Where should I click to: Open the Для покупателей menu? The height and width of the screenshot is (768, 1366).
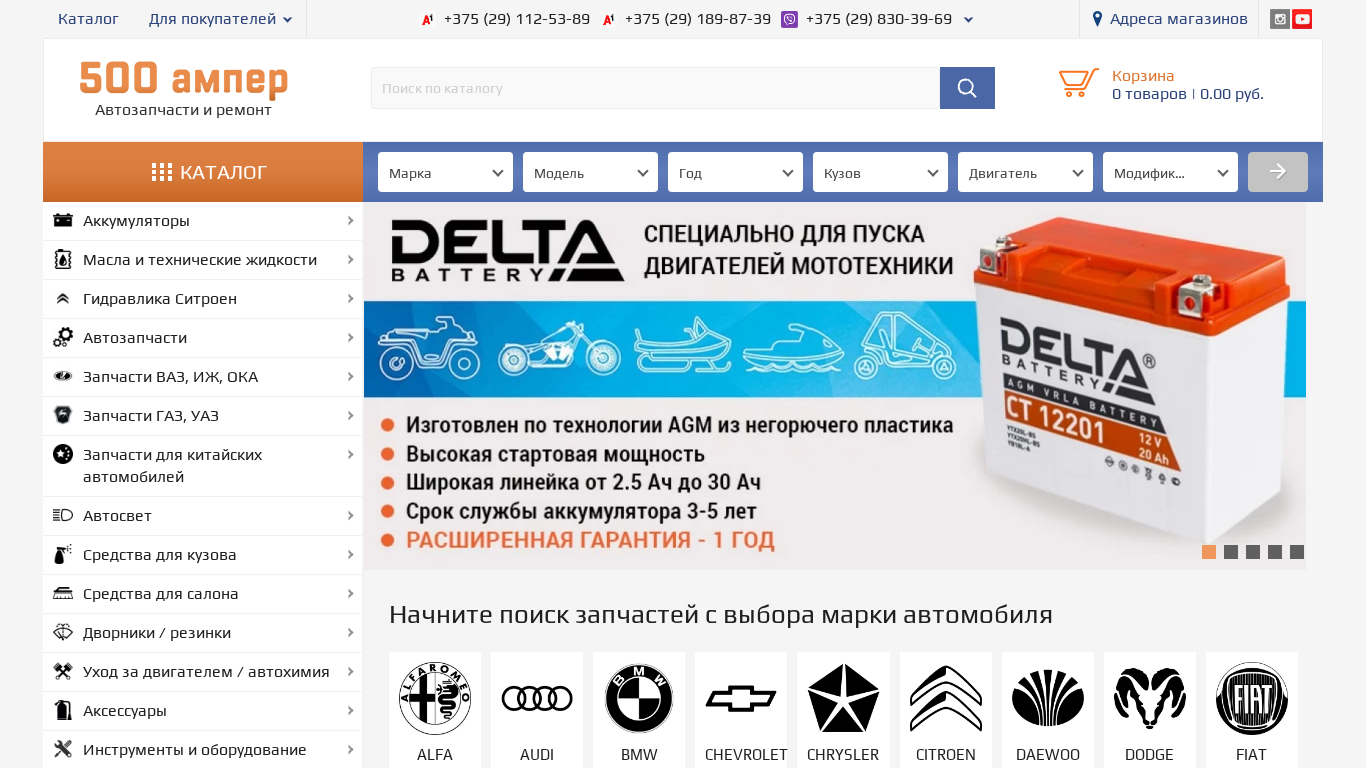click(x=220, y=19)
